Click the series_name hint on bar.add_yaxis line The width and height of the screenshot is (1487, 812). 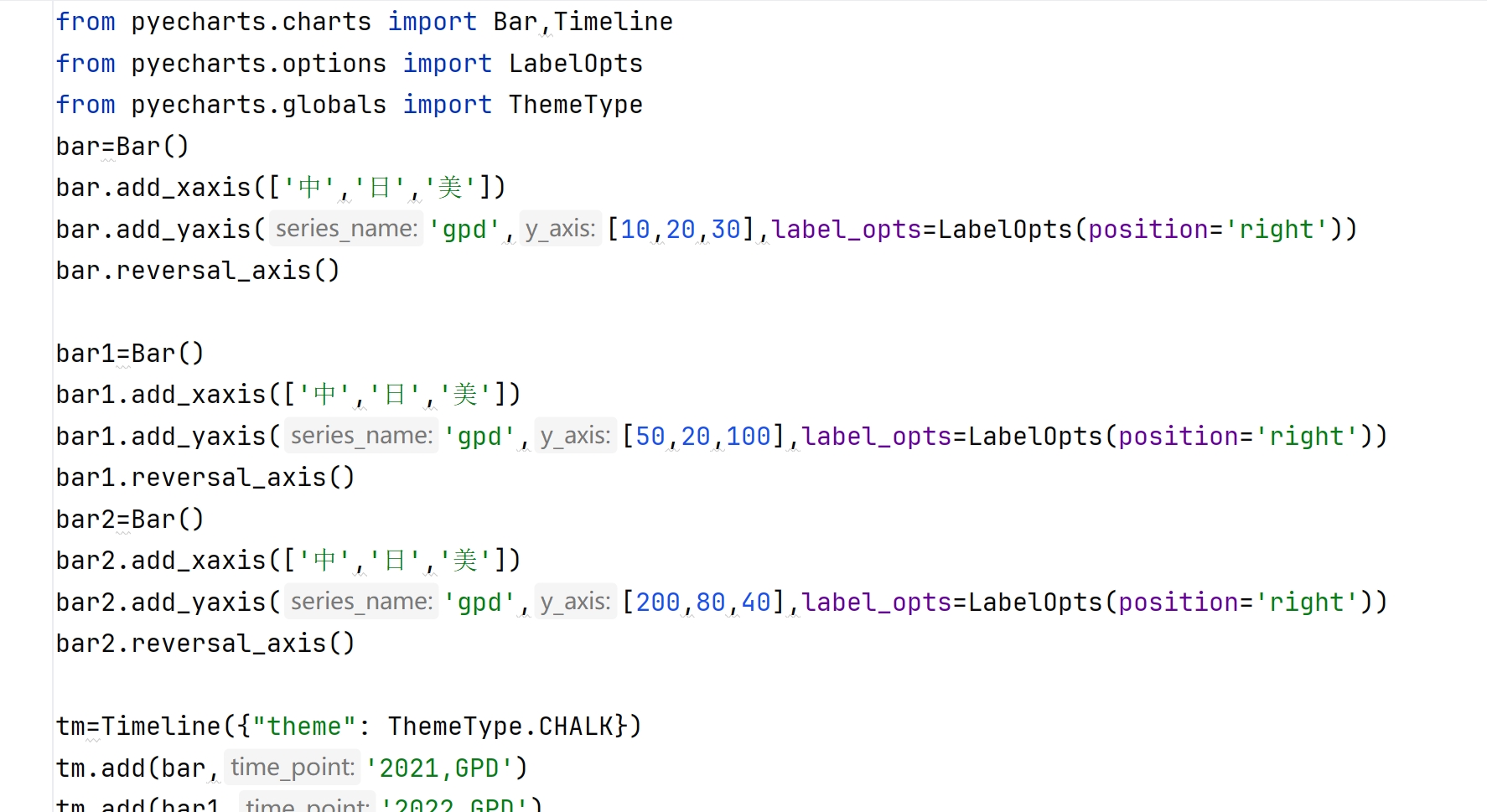click(x=346, y=229)
